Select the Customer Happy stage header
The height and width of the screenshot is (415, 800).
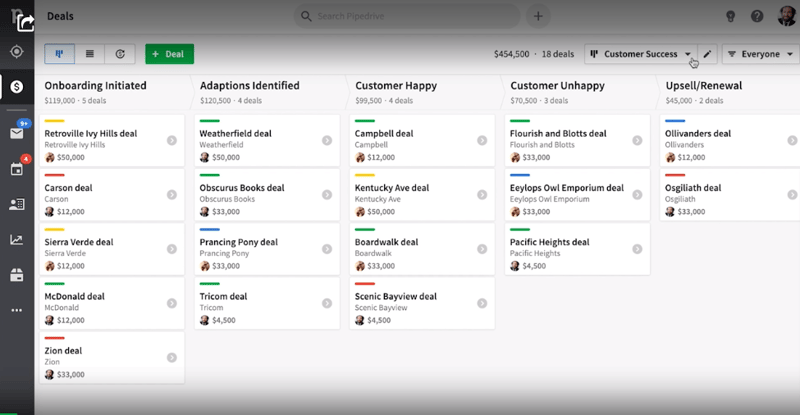(x=396, y=86)
